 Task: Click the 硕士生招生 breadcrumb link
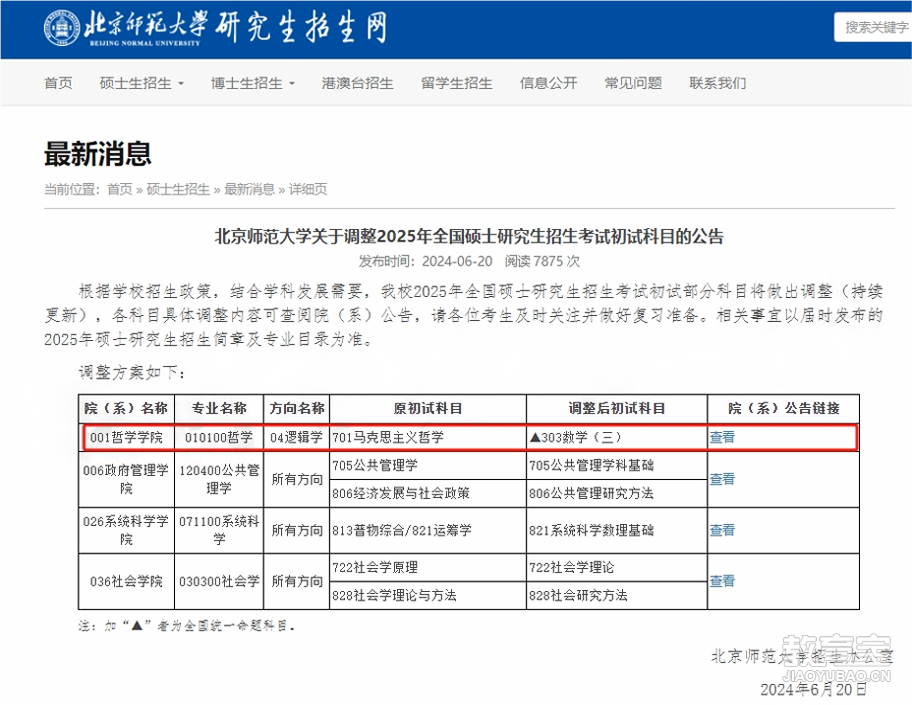click(x=178, y=189)
